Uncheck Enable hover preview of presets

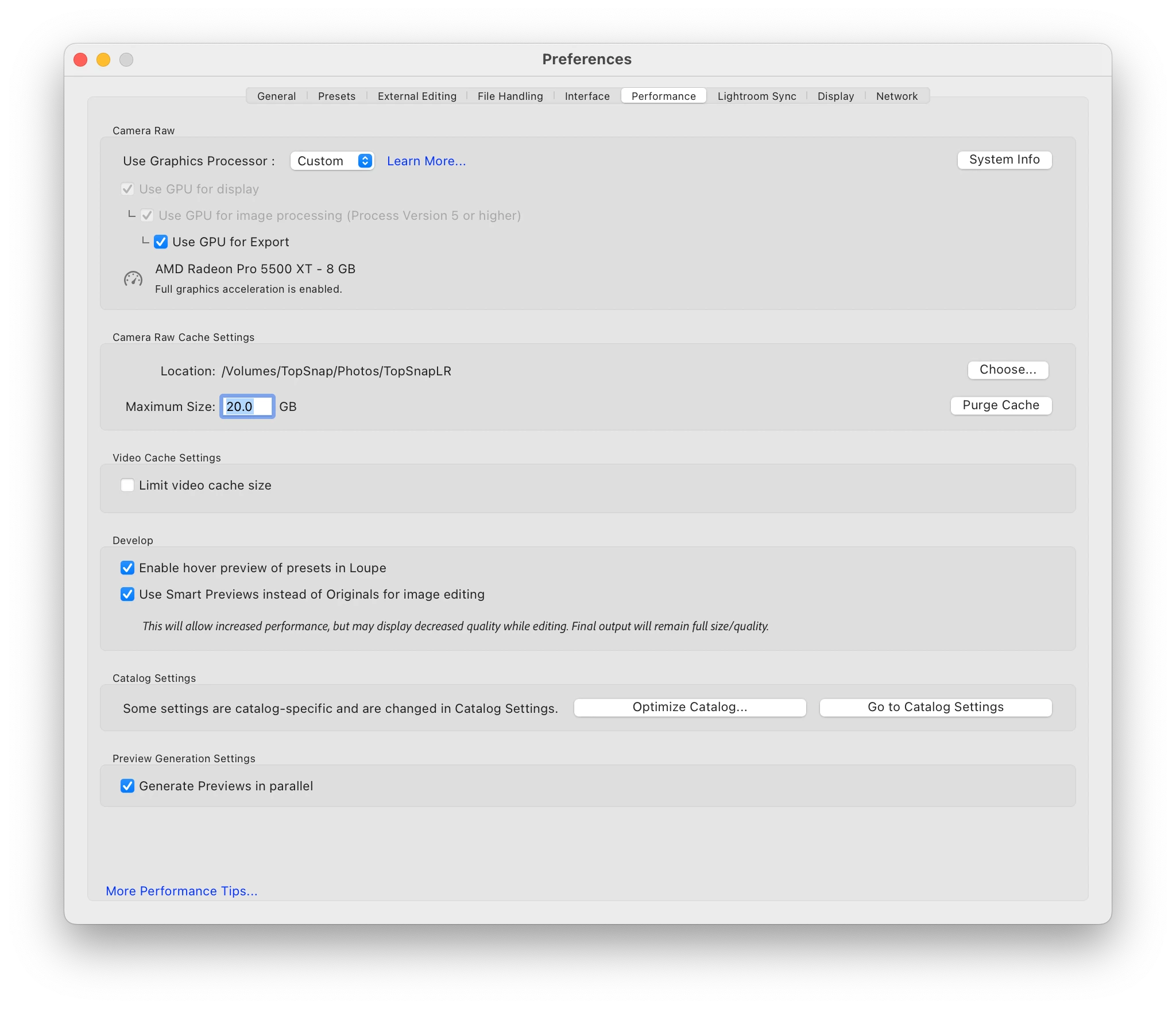(127, 568)
